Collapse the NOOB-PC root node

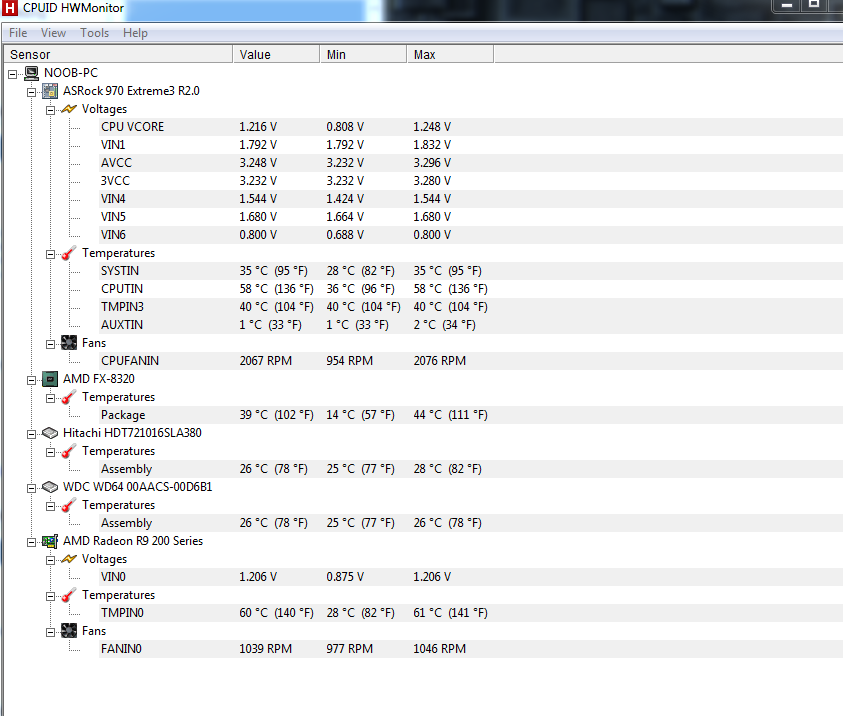12,74
